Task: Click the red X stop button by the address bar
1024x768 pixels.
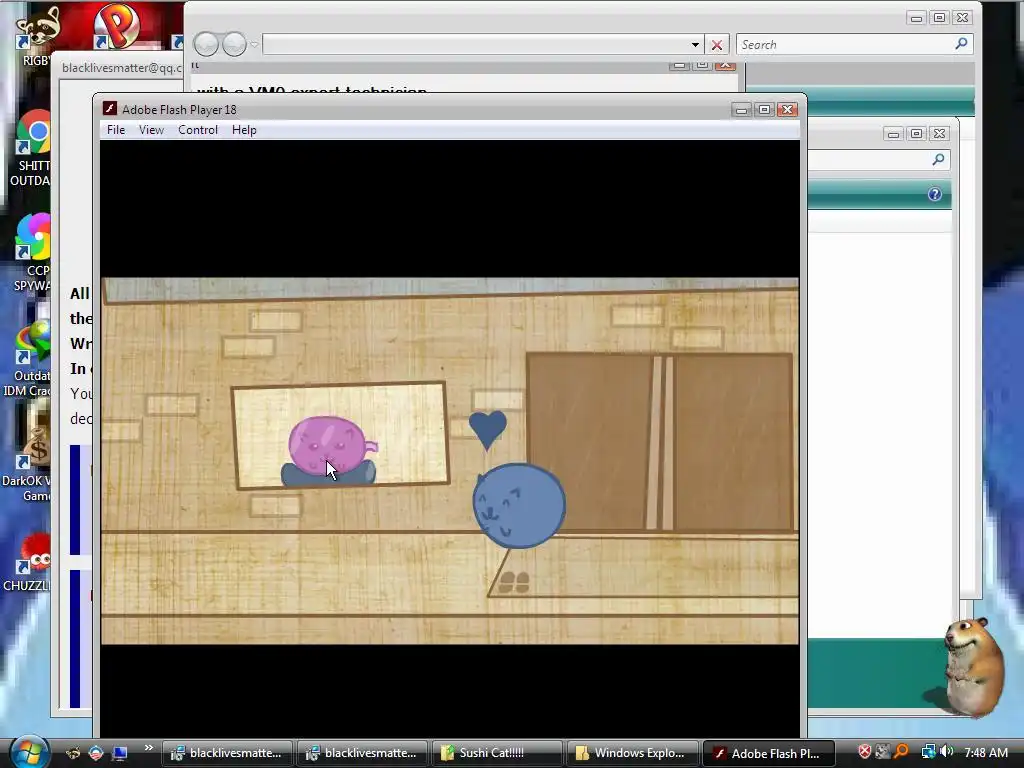Action: (716, 44)
